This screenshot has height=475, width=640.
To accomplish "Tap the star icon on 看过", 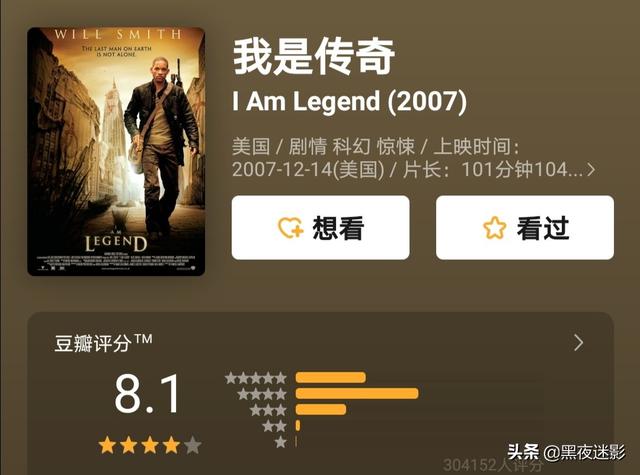I will pyautogui.click(x=494, y=228).
